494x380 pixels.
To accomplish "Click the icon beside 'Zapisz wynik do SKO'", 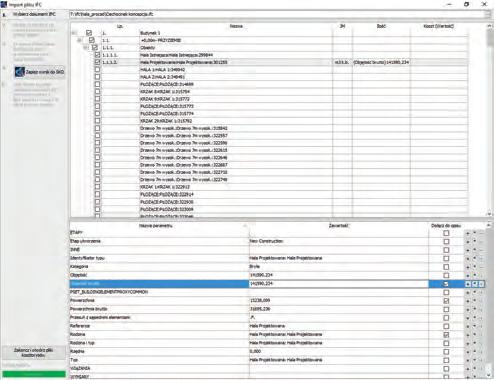I will 20,72.
